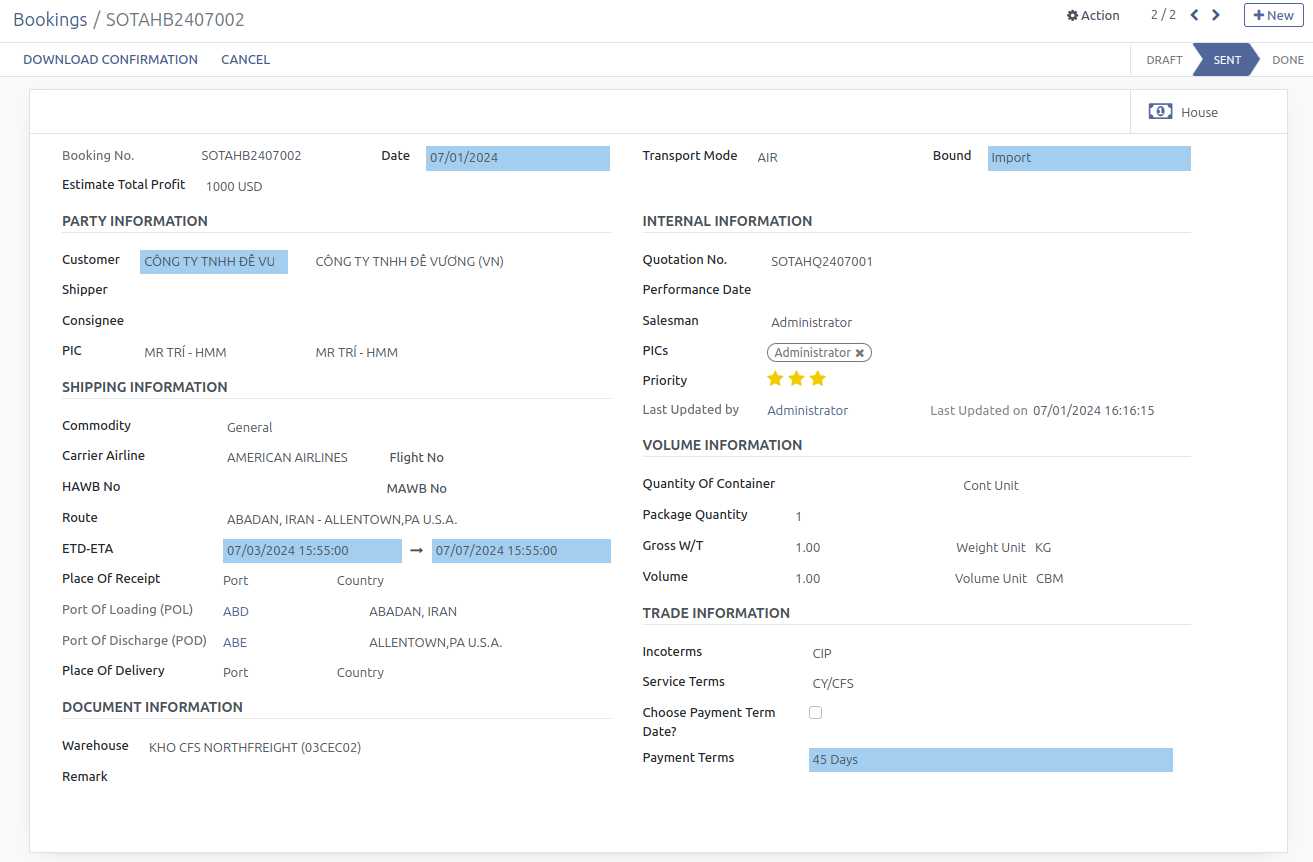
Task: Create a New booking record
Action: pyautogui.click(x=1273, y=15)
